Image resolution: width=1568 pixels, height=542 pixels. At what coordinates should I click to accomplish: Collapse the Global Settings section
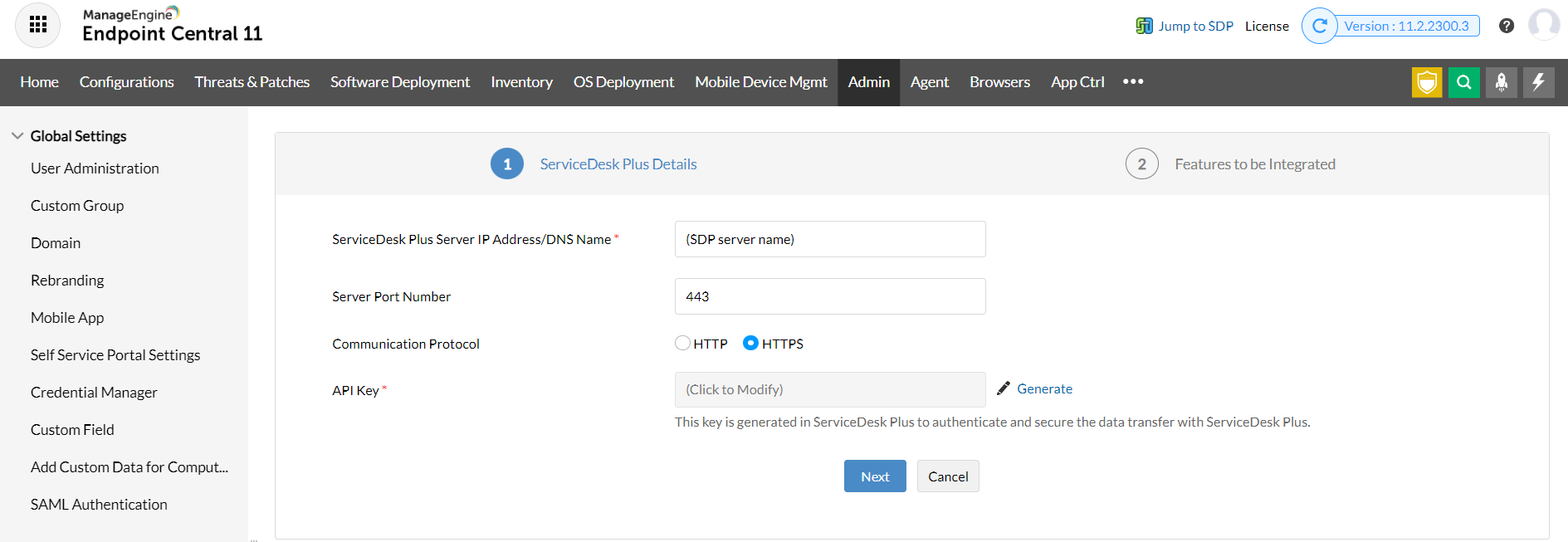[17, 135]
